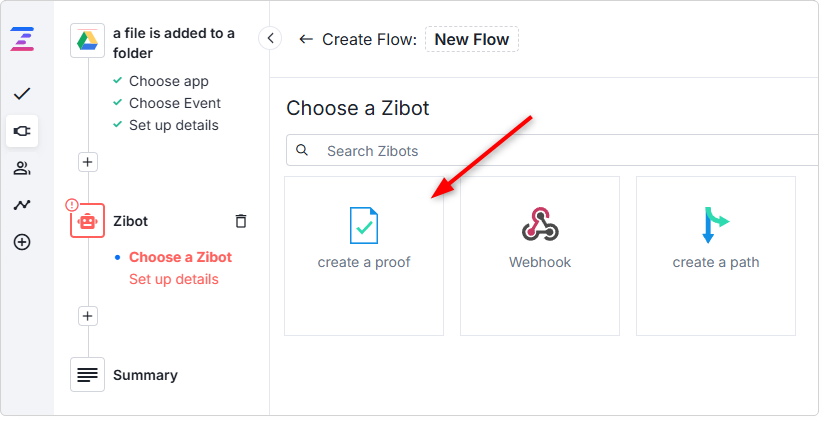Delete the Zibot step with trash icon
This screenshot has height=431, width=834.
241,221
